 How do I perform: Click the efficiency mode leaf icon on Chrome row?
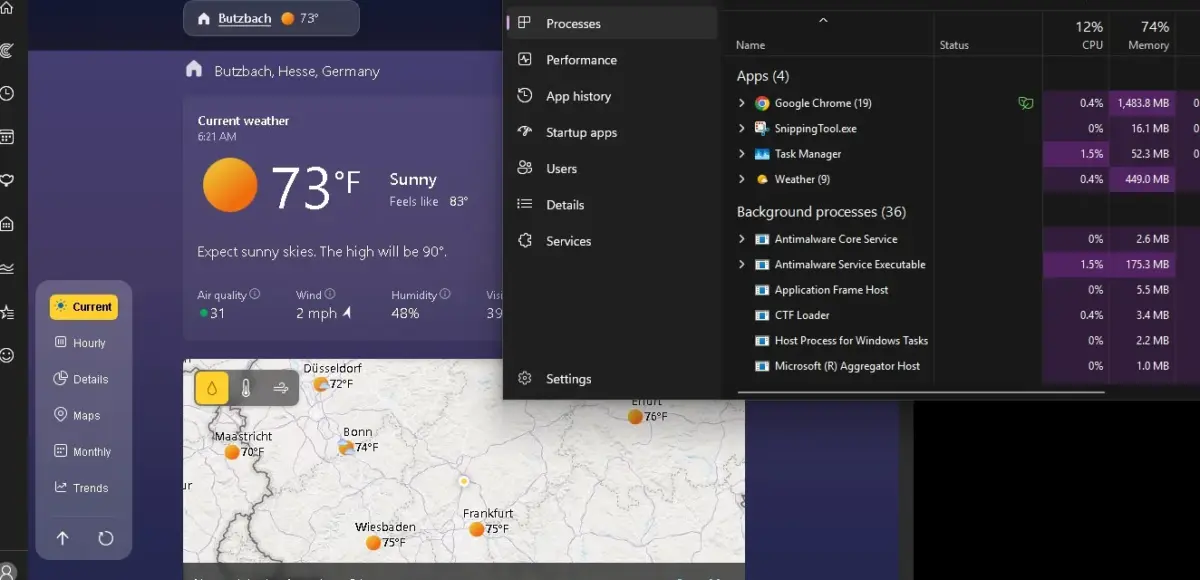point(1025,103)
